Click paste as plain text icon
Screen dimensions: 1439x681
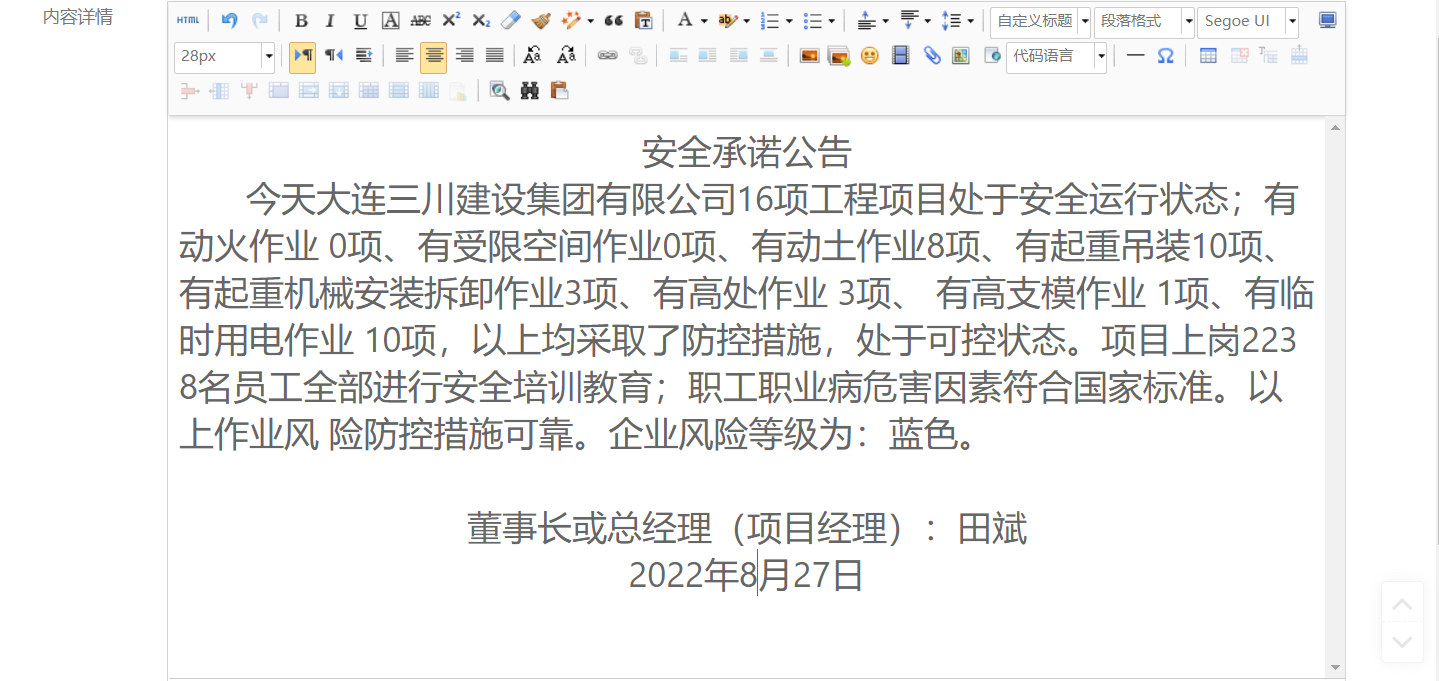point(644,21)
